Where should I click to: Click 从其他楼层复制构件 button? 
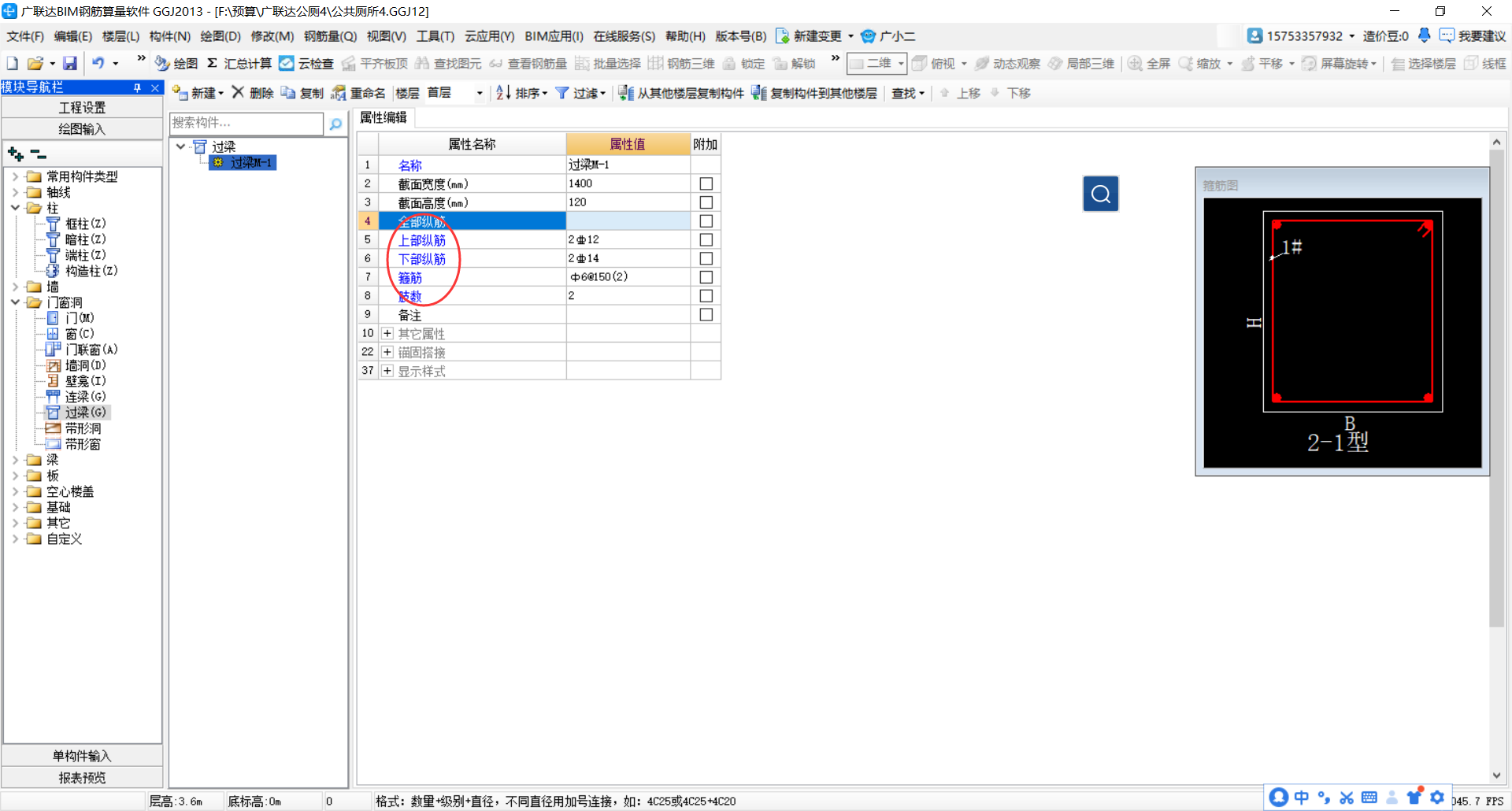681,93
